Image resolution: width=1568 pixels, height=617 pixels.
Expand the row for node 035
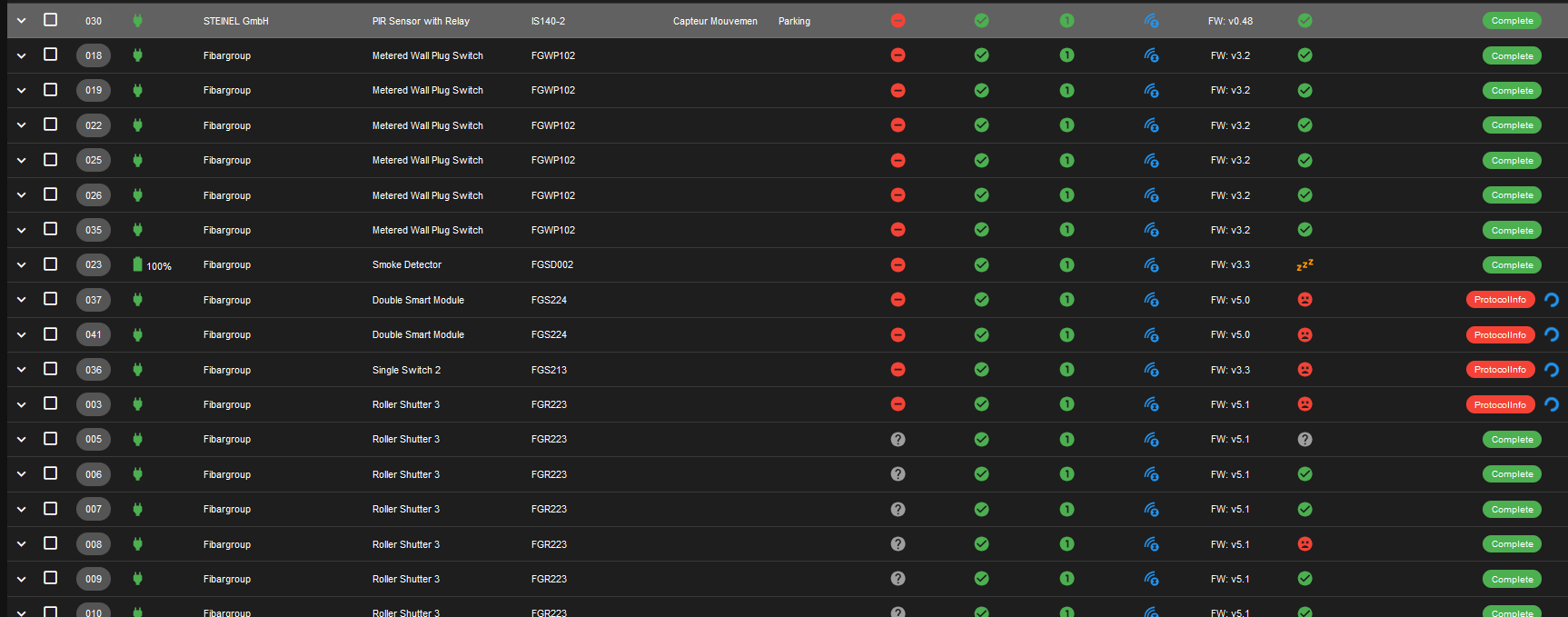(x=21, y=230)
